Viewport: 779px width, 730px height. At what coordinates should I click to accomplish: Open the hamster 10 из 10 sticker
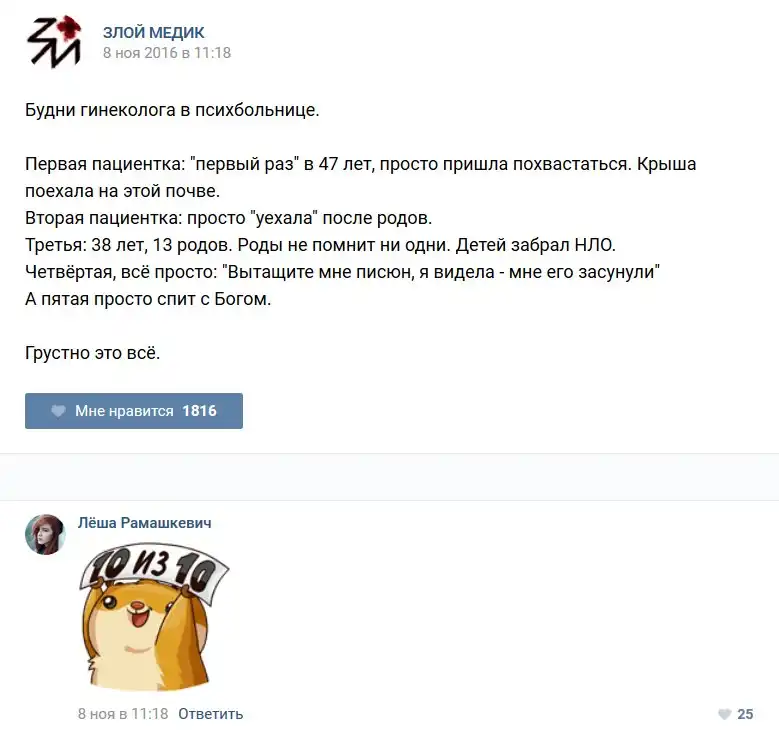point(153,617)
